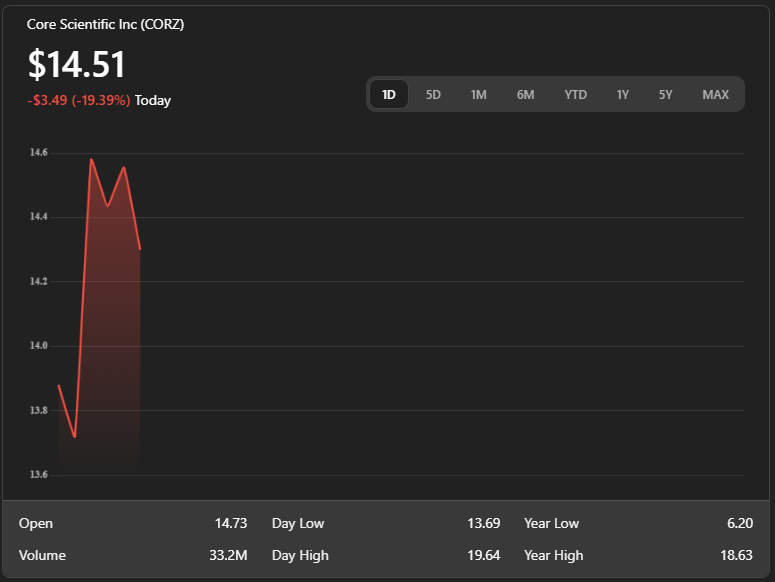Viewport: 775px width, 582px height.
Task: Switch to the 6M chart view
Action: point(525,95)
